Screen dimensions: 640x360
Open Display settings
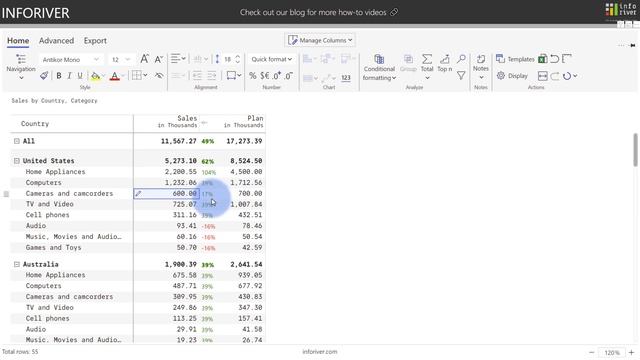tap(512, 76)
